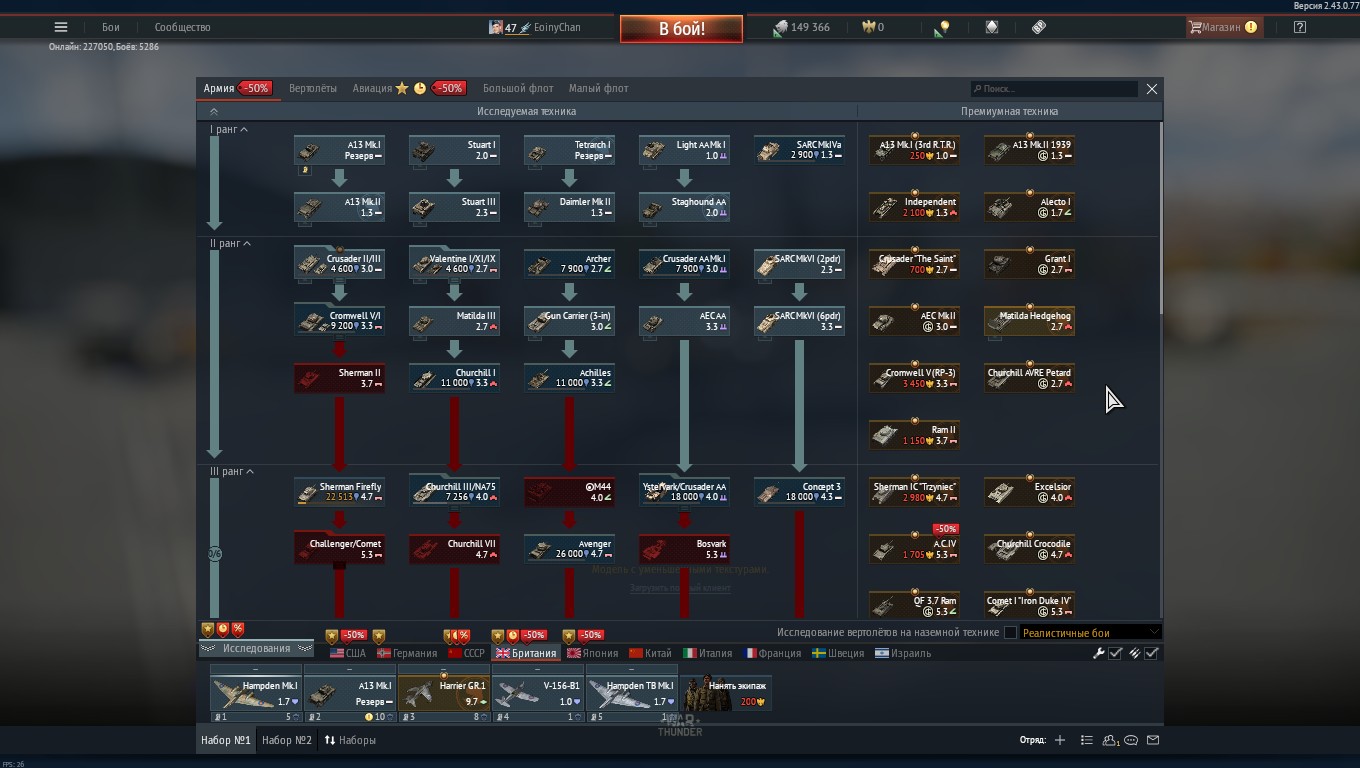Toggle auto-refill checkbox beside ammo icon

click(x=1152, y=653)
